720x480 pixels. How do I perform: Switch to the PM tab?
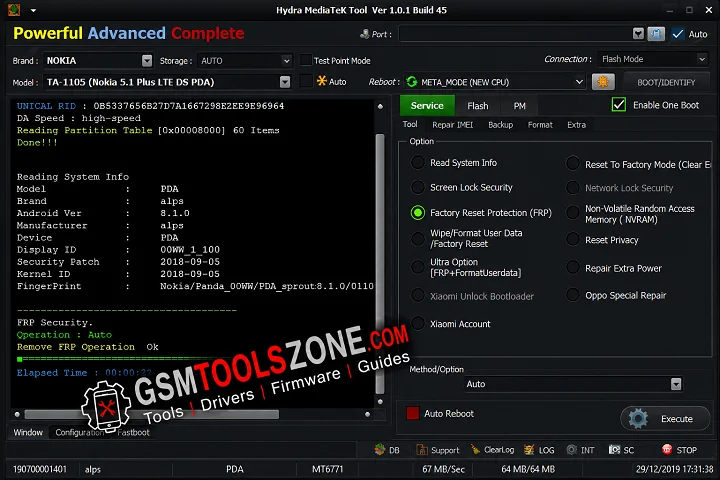point(519,106)
